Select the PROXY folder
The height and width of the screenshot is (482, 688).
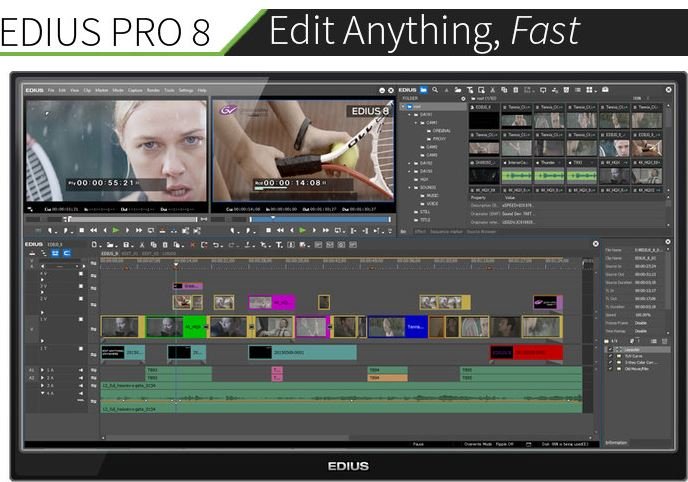[x=439, y=139]
